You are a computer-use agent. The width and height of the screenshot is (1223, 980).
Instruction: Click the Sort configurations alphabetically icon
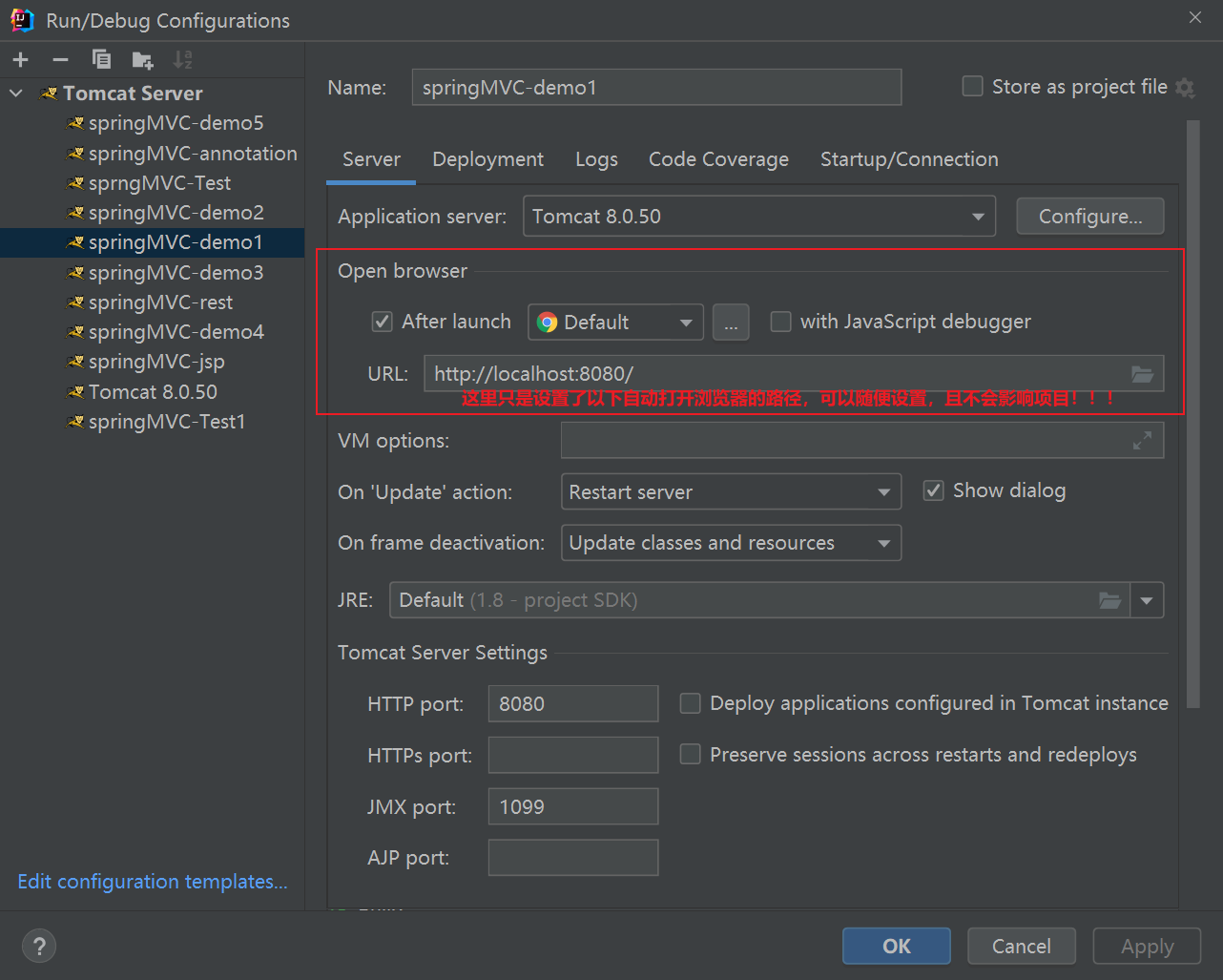point(182,60)
